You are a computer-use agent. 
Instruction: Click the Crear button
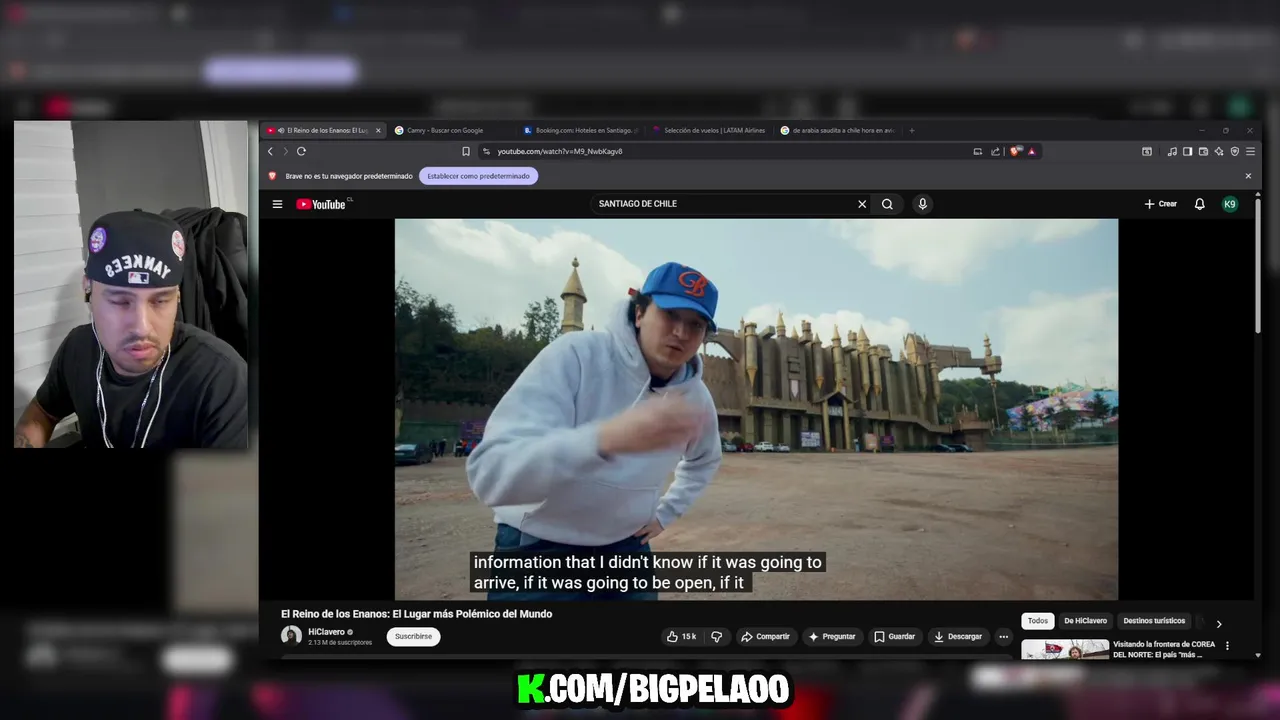[1161, 204]
